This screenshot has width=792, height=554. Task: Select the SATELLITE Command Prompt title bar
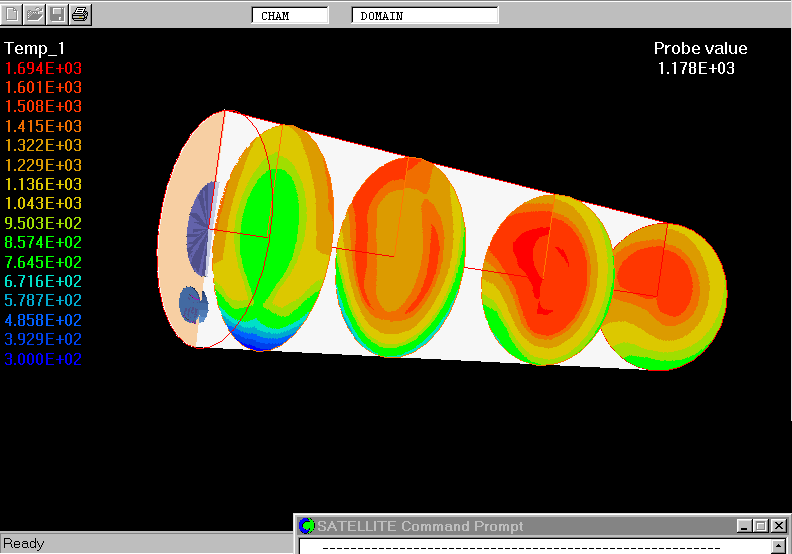[x=520, y=526]
